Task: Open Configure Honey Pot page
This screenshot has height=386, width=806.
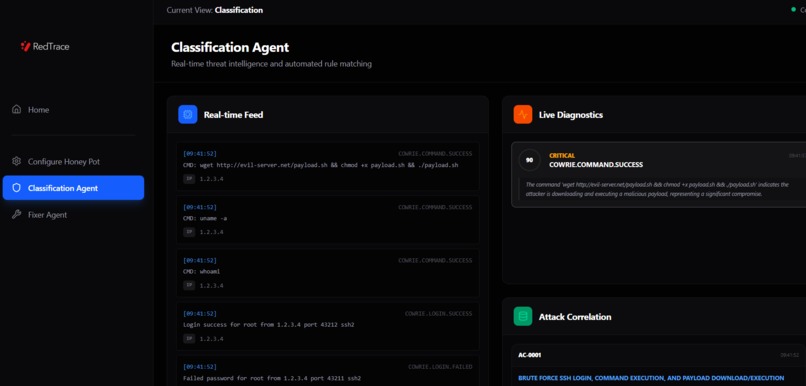Action: point(73,161)
